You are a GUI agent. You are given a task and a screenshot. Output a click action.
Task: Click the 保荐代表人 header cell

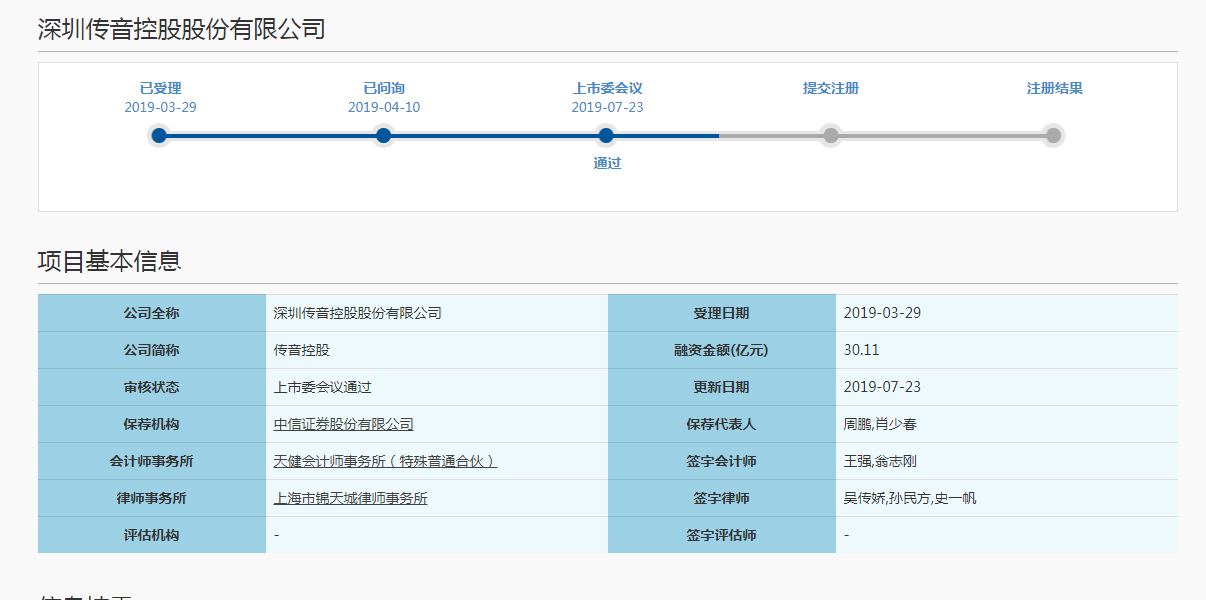(x=722, y=424)
